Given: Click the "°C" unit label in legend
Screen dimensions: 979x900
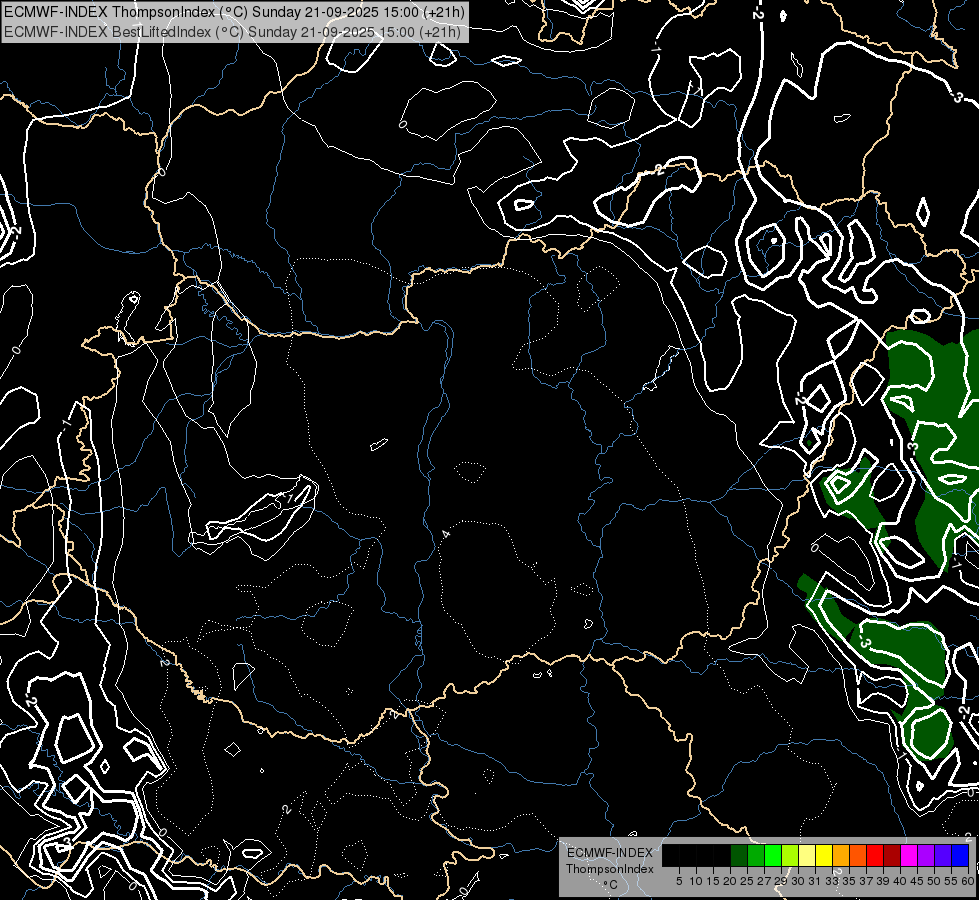Looking at the screenshot, I should (610, 885).
